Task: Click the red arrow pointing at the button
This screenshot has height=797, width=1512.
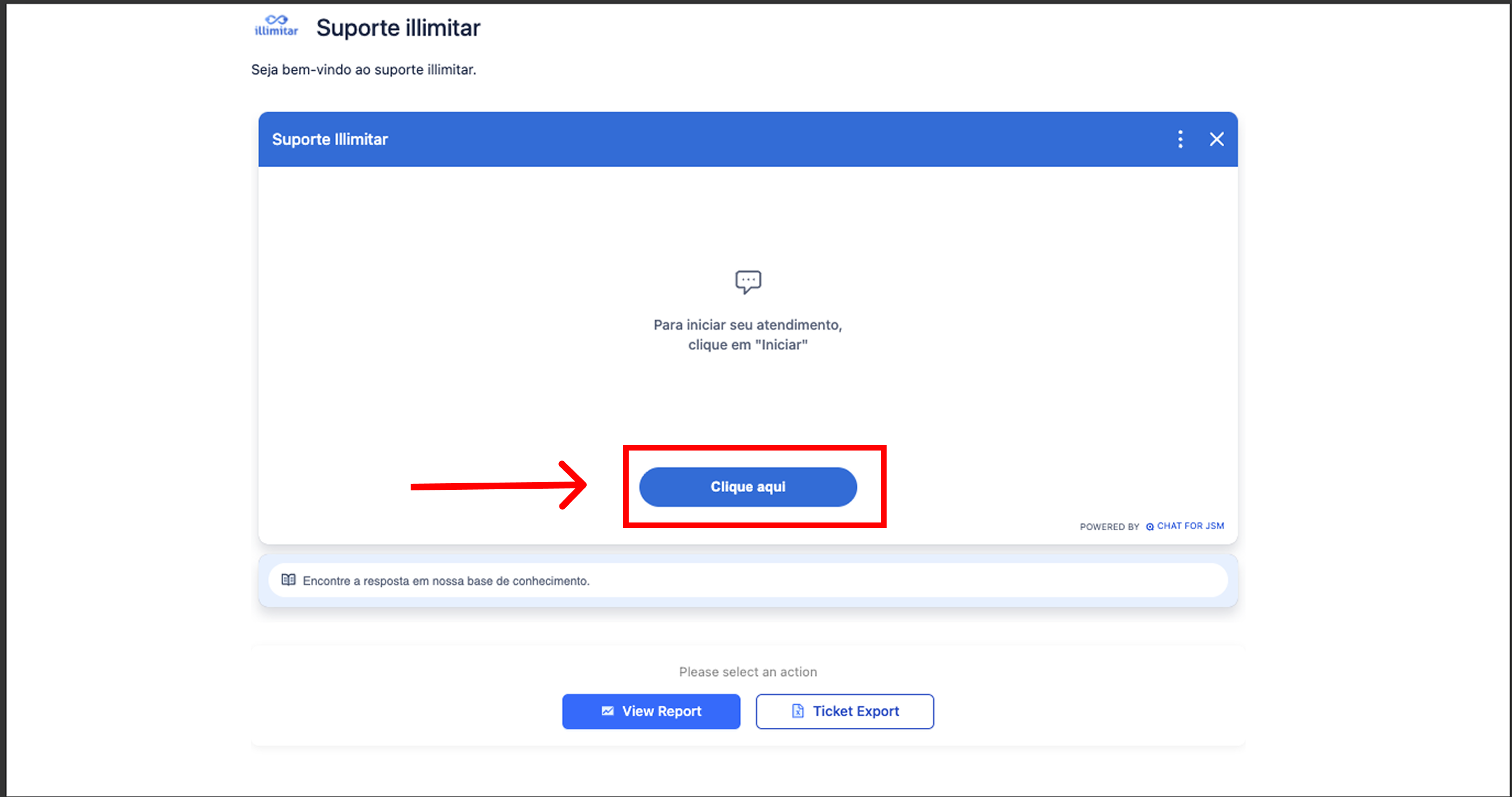Action: [x=498, y=485]
